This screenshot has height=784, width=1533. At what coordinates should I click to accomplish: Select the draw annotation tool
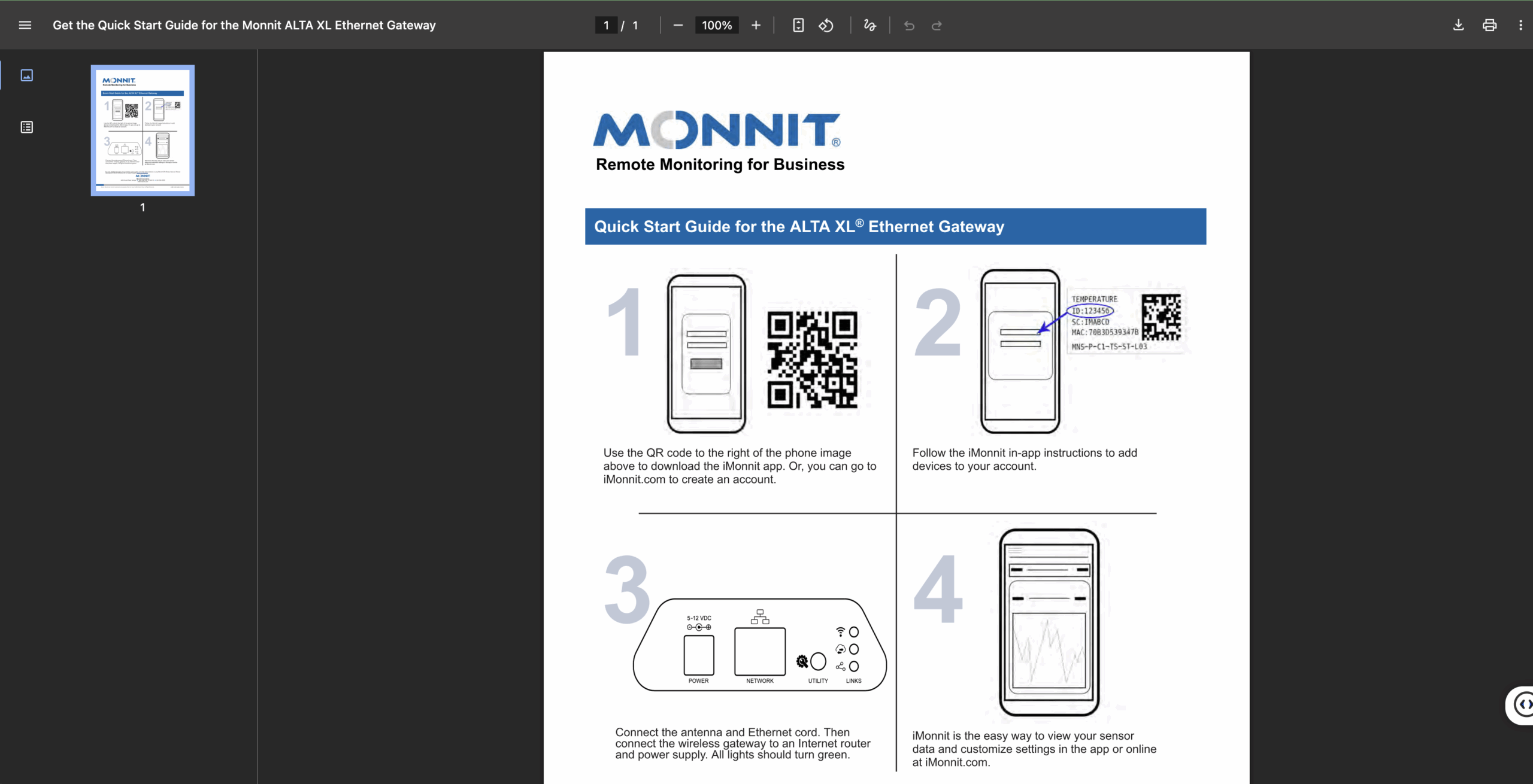pos(869,25)
